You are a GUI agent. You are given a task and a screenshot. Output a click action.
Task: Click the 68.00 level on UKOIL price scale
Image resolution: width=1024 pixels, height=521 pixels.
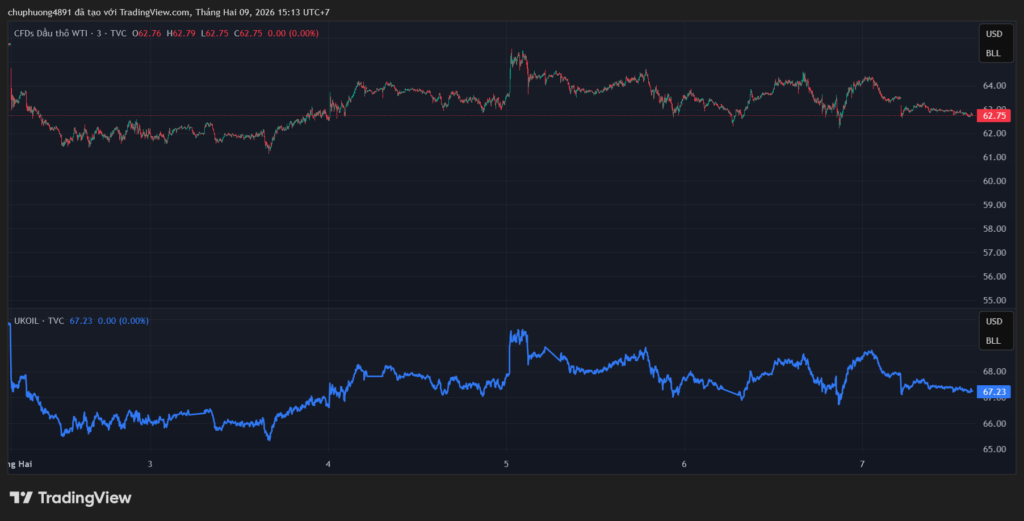point(993,372)
